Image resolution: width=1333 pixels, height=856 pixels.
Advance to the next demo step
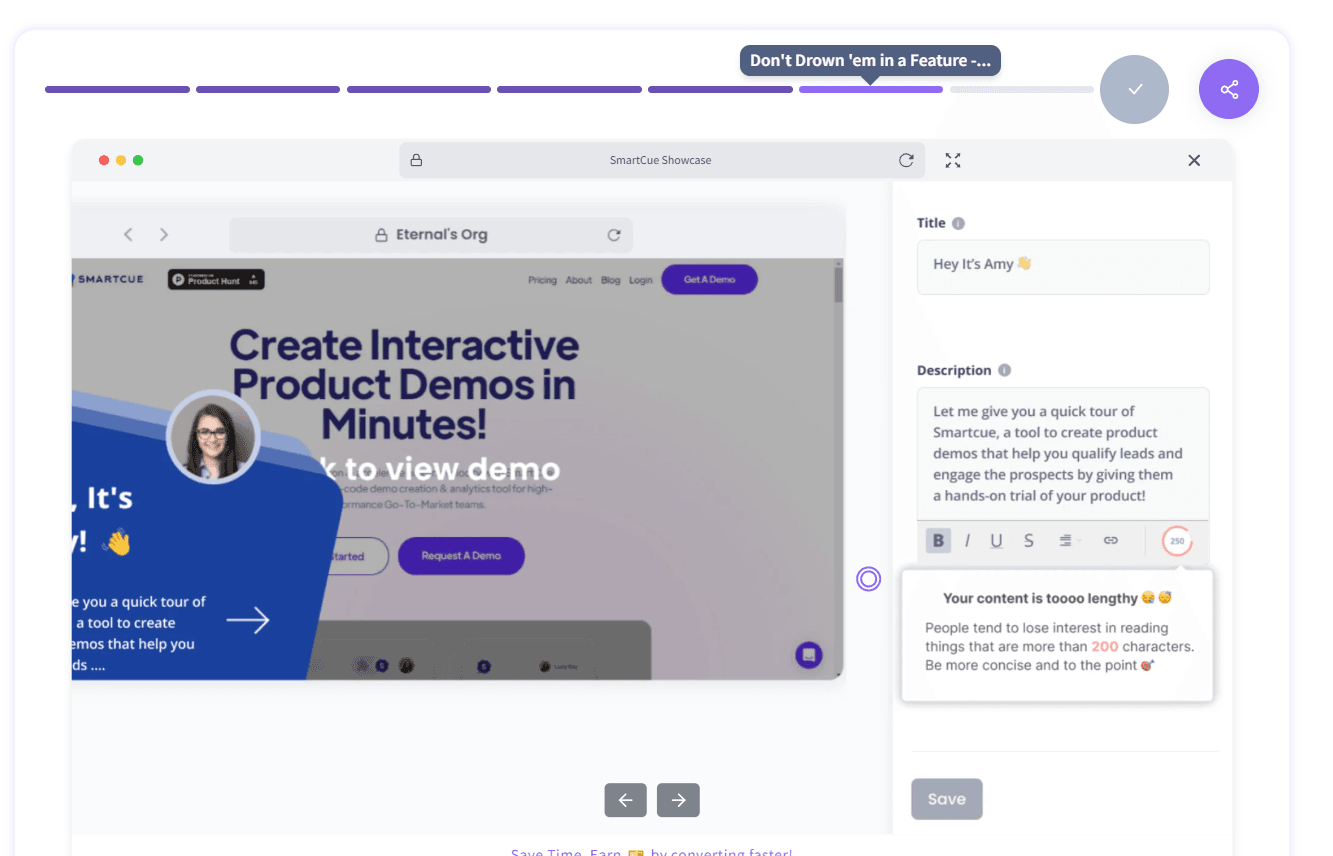(x=678, y=800)
